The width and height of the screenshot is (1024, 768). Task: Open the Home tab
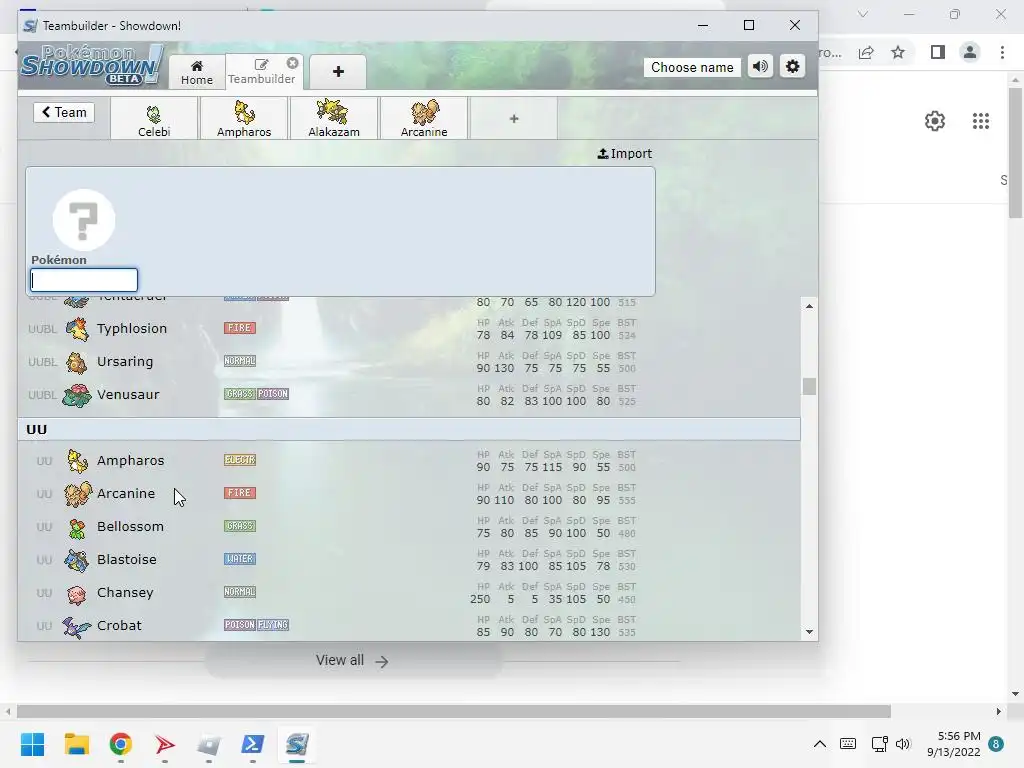click(x=197, y=72)
